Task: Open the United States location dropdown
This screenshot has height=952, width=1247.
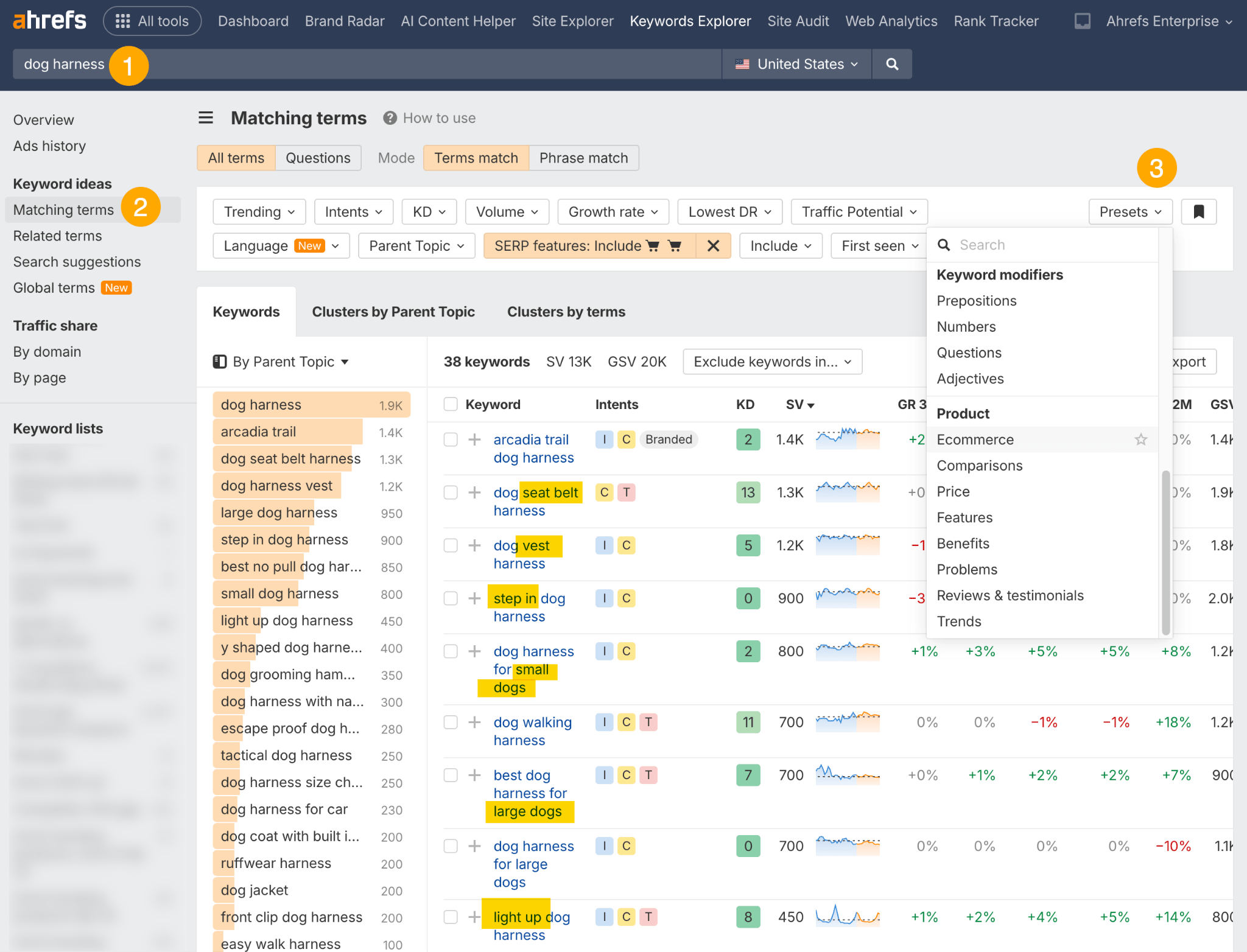Action: pyautogui.click(x=796, y=64)
